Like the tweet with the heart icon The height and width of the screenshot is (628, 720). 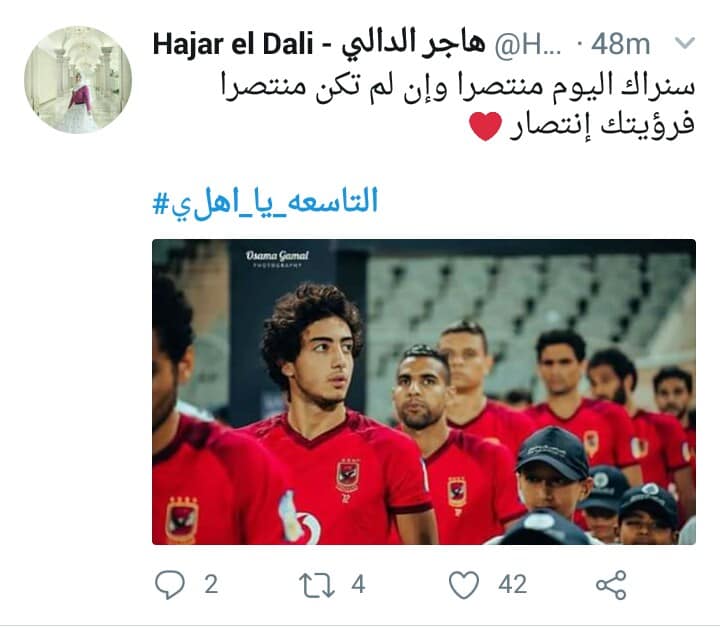pos(463,585)
